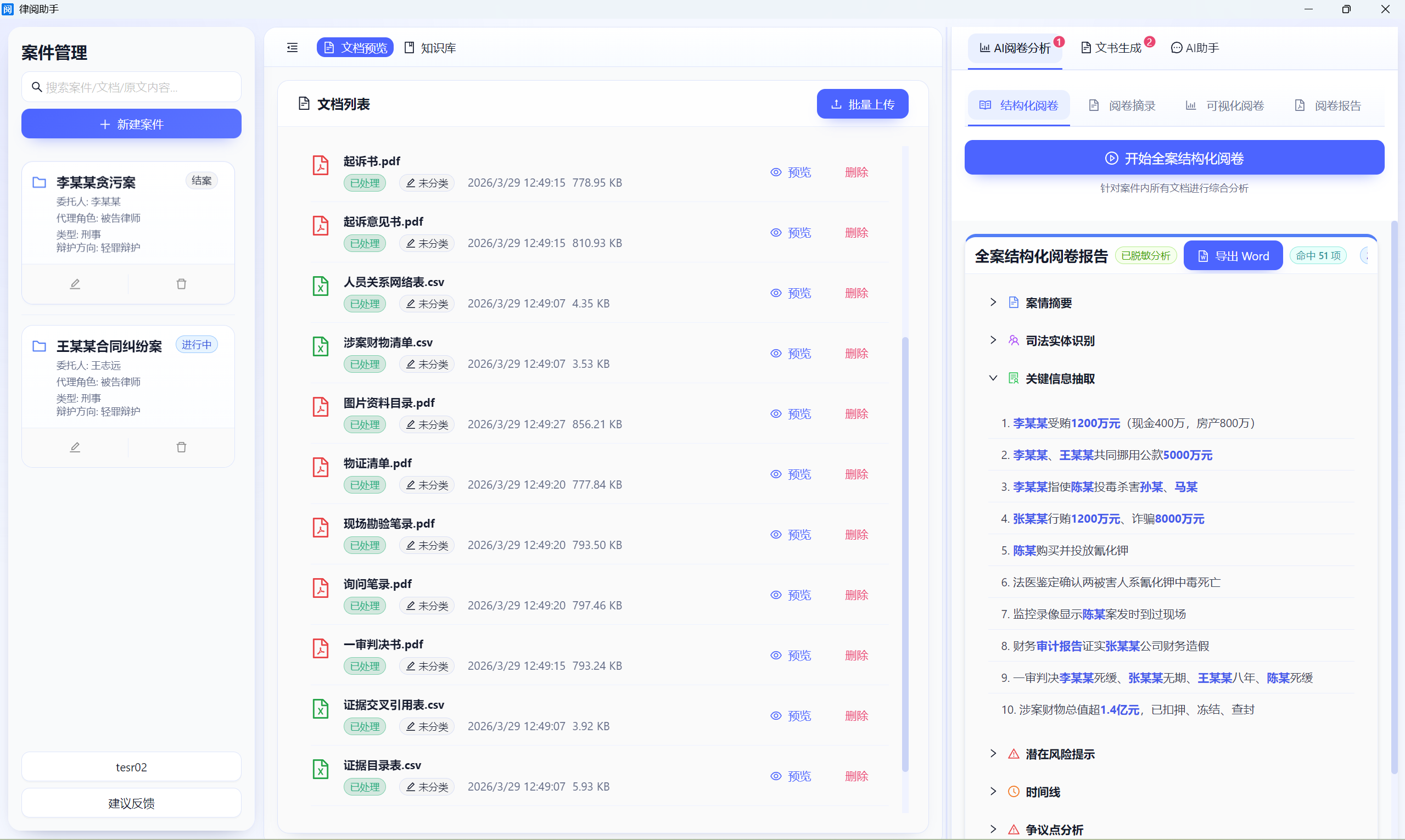1405x840 pixels.
Task: Click the document list vertical scrollbar
Action: coord(905,555)
